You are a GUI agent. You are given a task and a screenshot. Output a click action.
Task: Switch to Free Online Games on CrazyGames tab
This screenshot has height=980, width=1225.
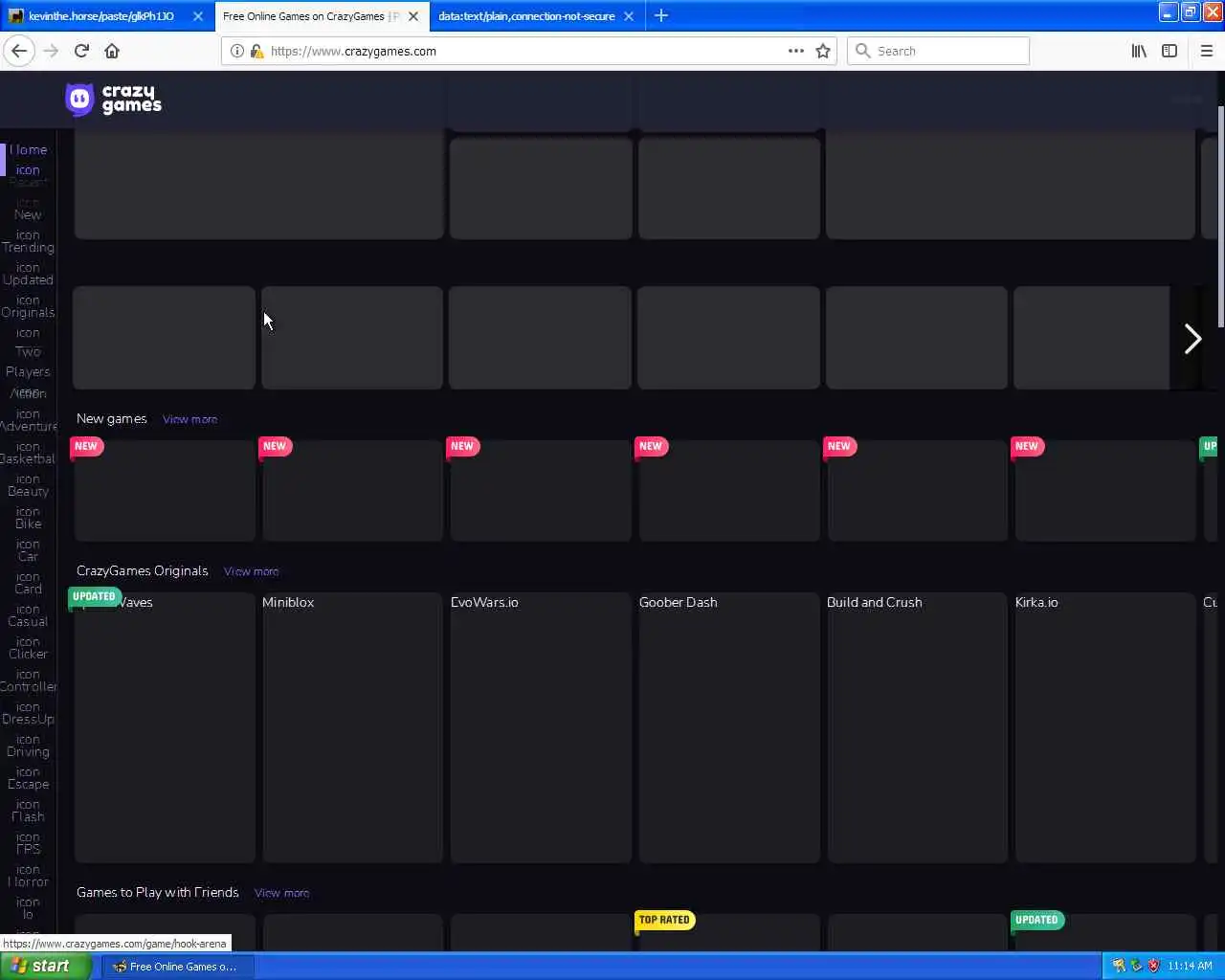[321, 16]
